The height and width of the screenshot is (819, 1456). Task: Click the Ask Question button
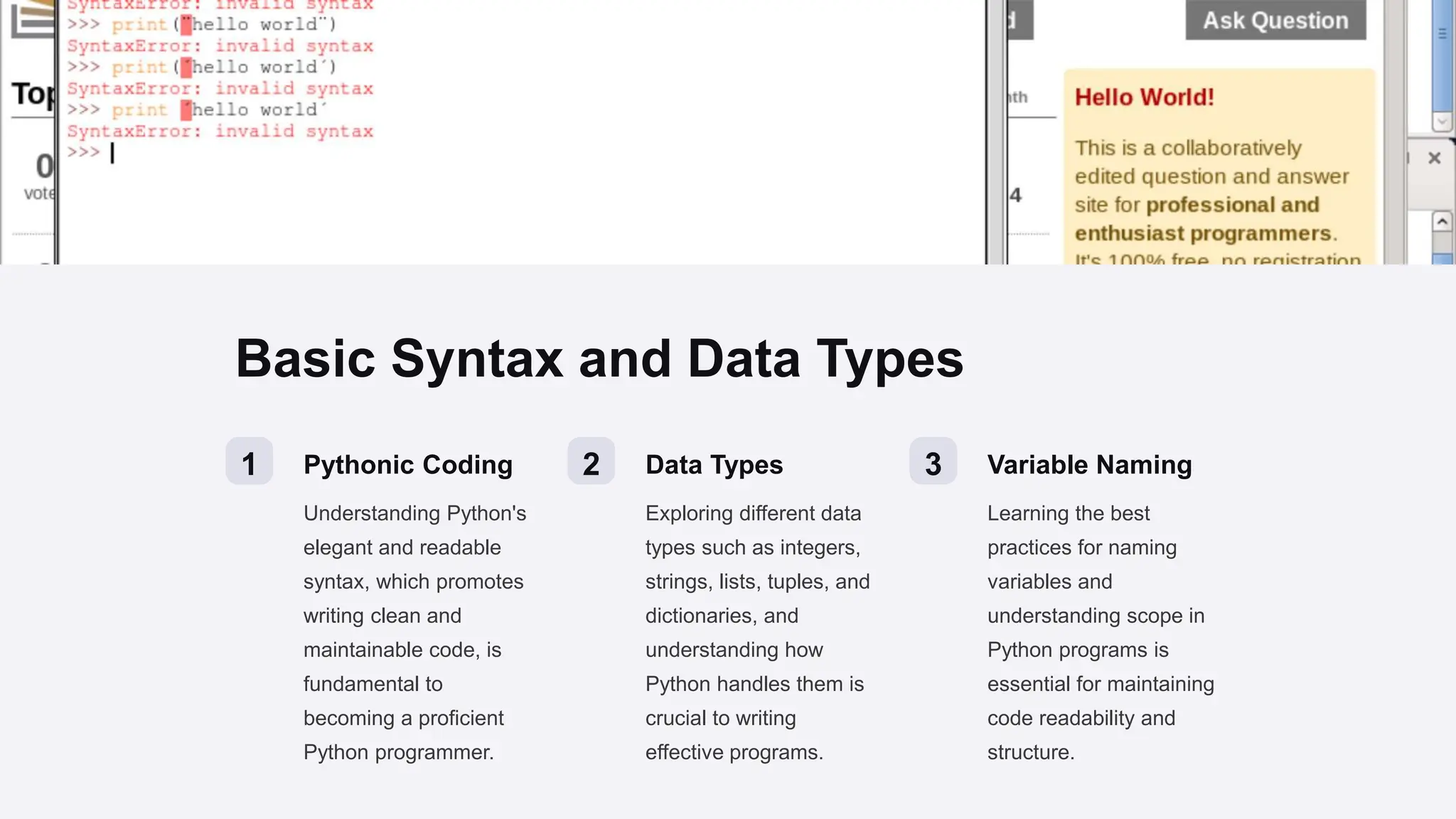[1275, 21]
